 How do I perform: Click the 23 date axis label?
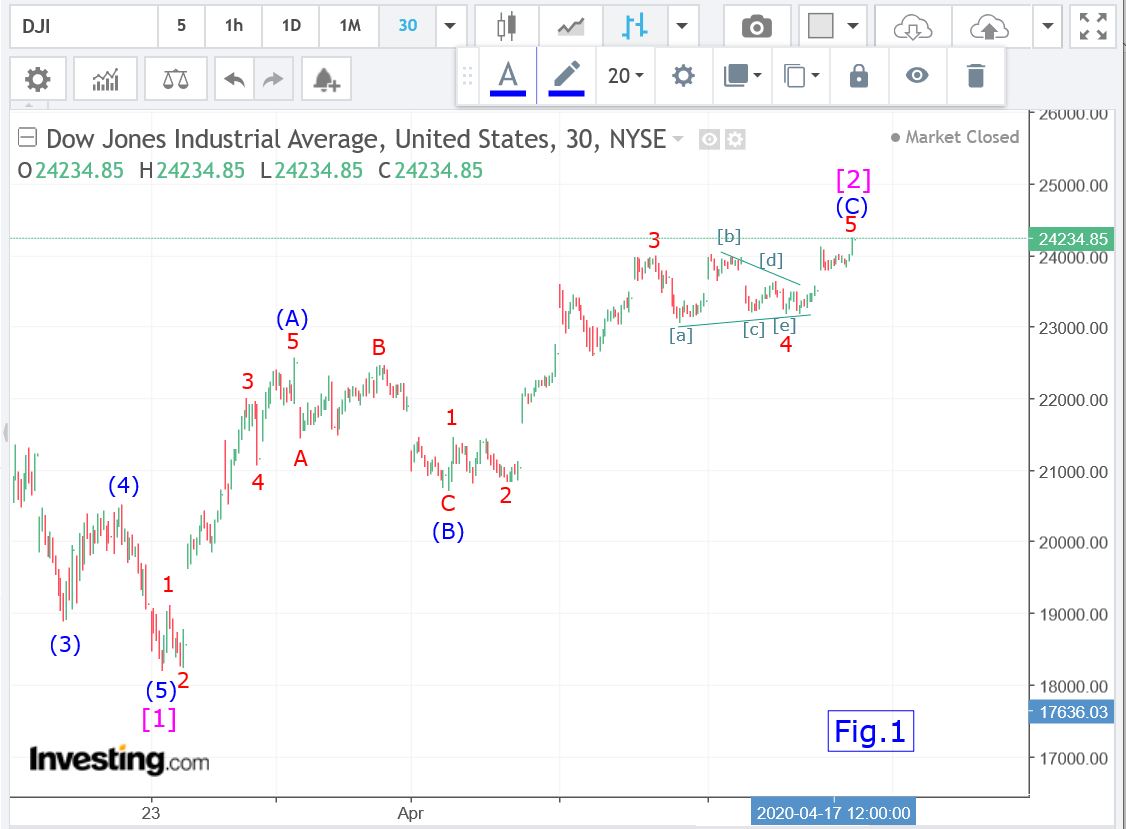[151, 813]
